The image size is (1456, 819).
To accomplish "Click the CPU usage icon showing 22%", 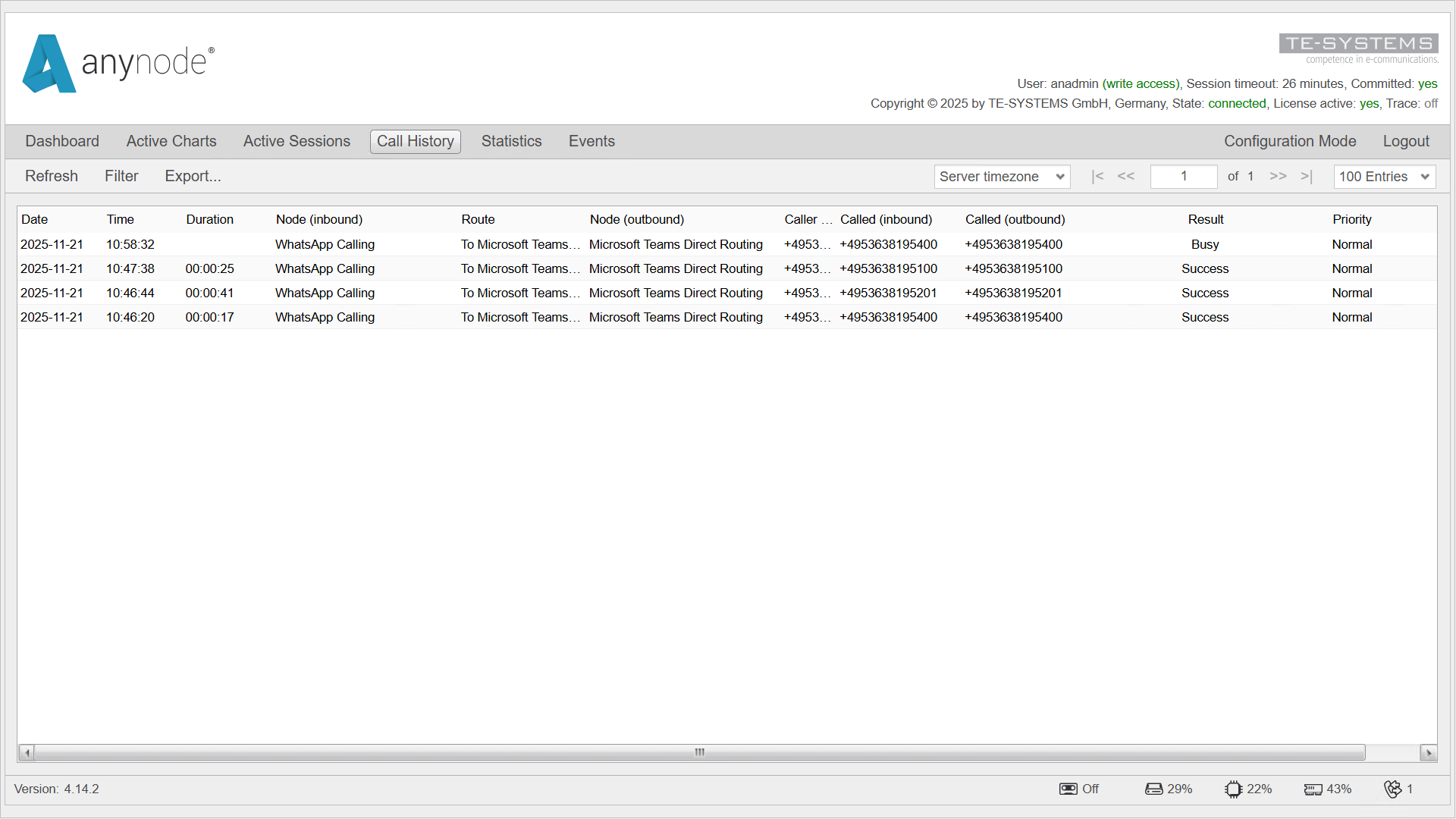I will tap(1234, 789).
